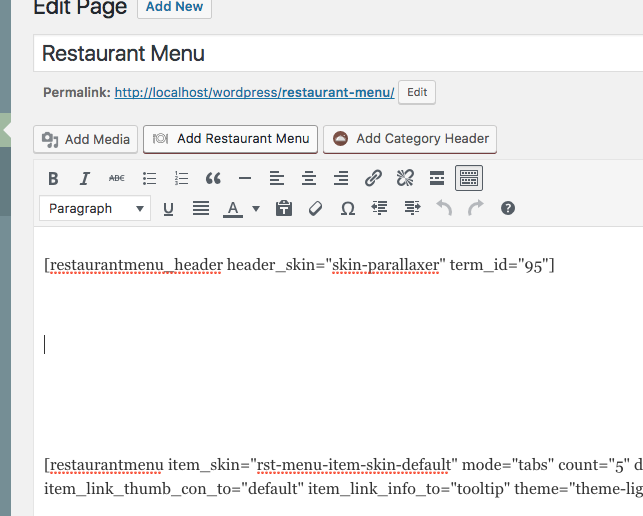
Task: Open the Paragraph format dropdown
Action: pyautogui.click(x=95, y=209)
